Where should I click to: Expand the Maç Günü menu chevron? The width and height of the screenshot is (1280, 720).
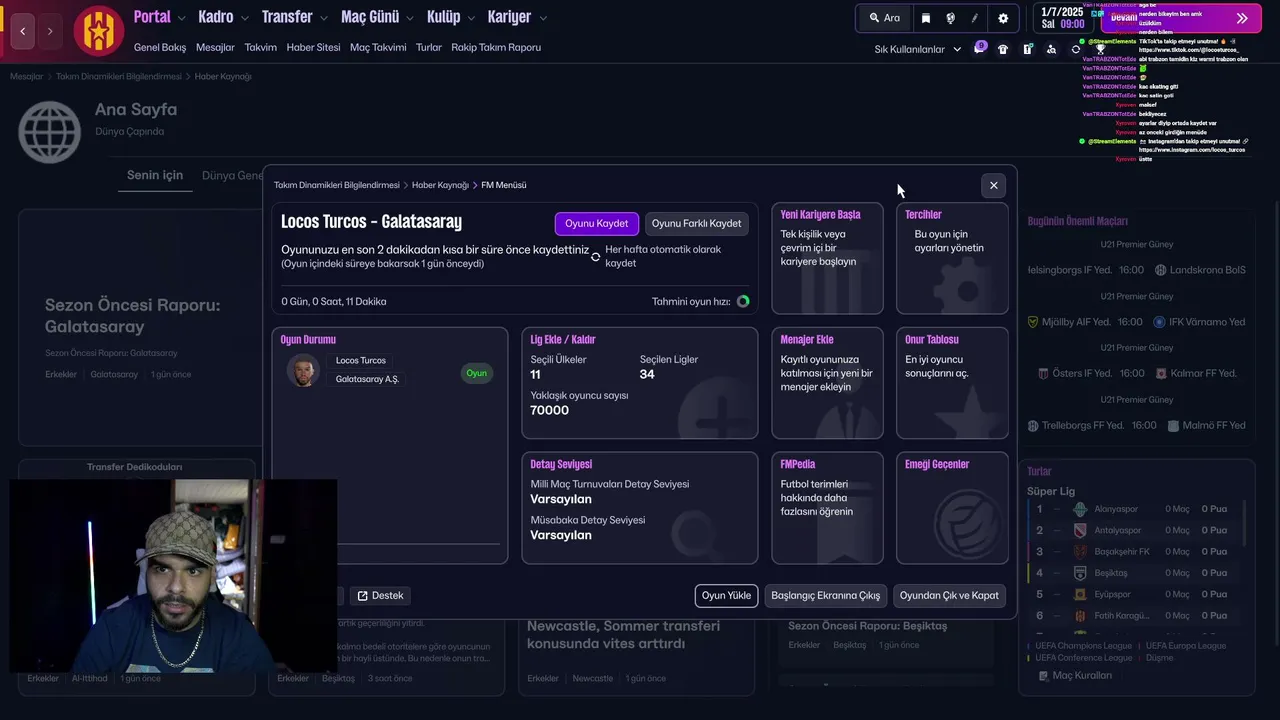click(409, 18)
